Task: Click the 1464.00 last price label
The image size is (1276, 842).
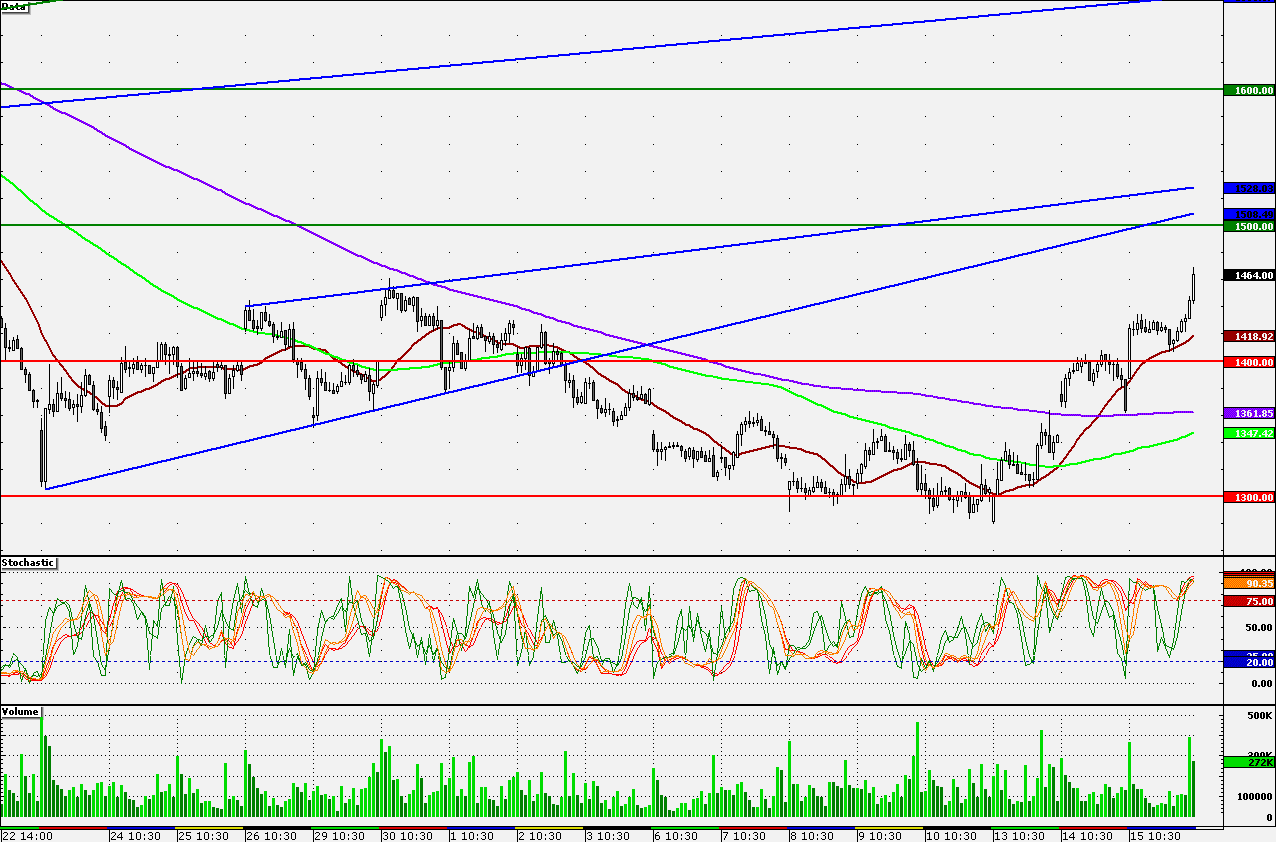Action: point(1250,275)
